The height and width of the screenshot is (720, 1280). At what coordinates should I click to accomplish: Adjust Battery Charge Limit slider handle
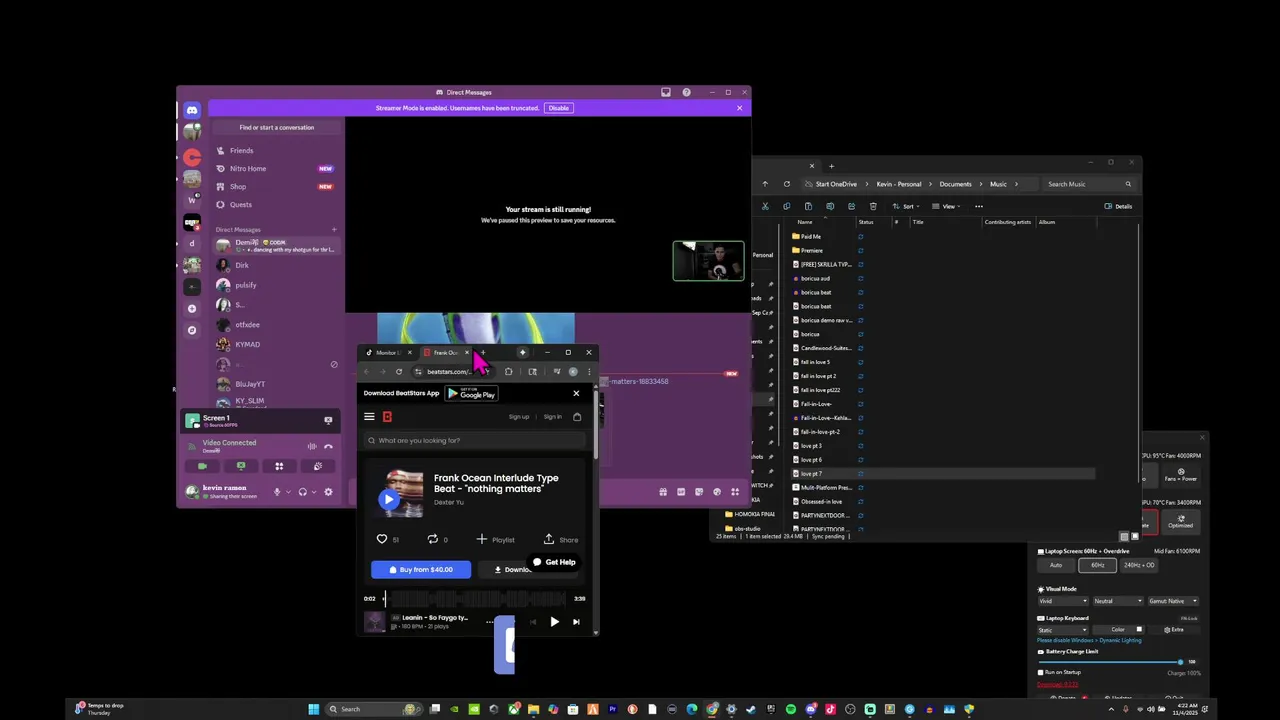1180,662
